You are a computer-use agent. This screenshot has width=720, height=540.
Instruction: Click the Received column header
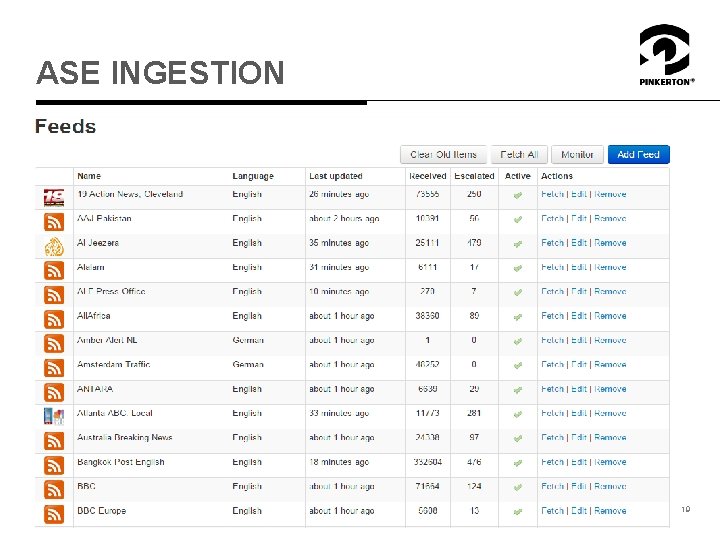click(428, 176)
